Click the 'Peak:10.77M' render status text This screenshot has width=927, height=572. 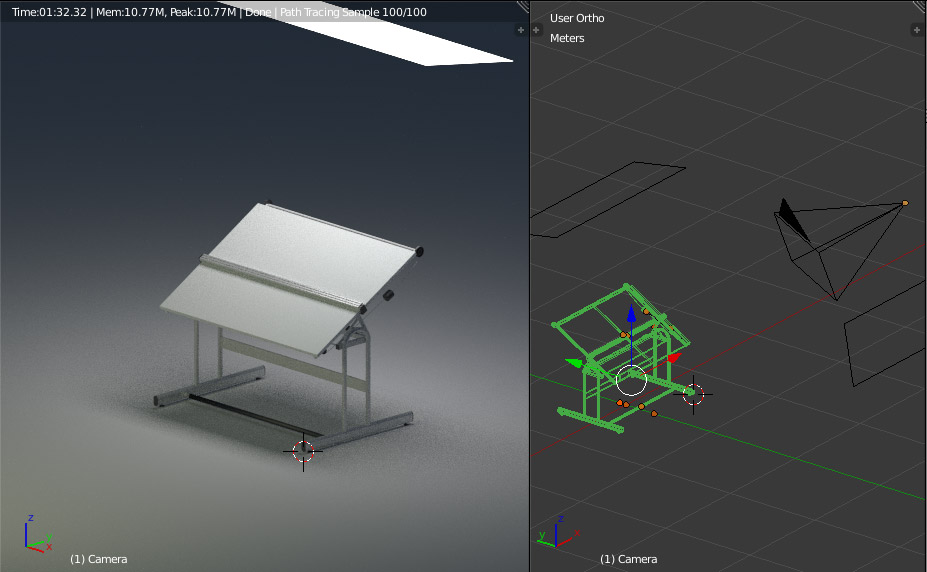pos(203,12)
